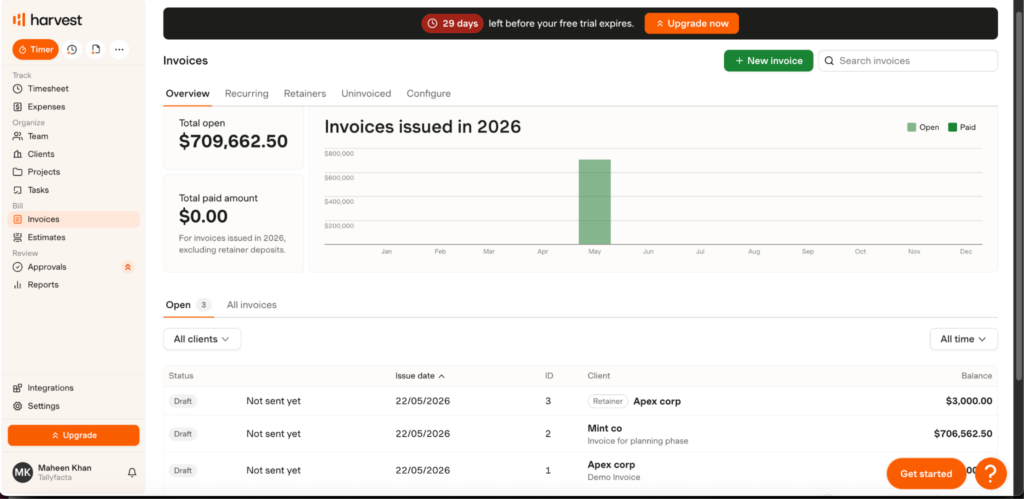The width and height of the screenshot is (1024, 499).
Task: Click the orange Upgrade button in sidebar
Action: click(74, 435)
